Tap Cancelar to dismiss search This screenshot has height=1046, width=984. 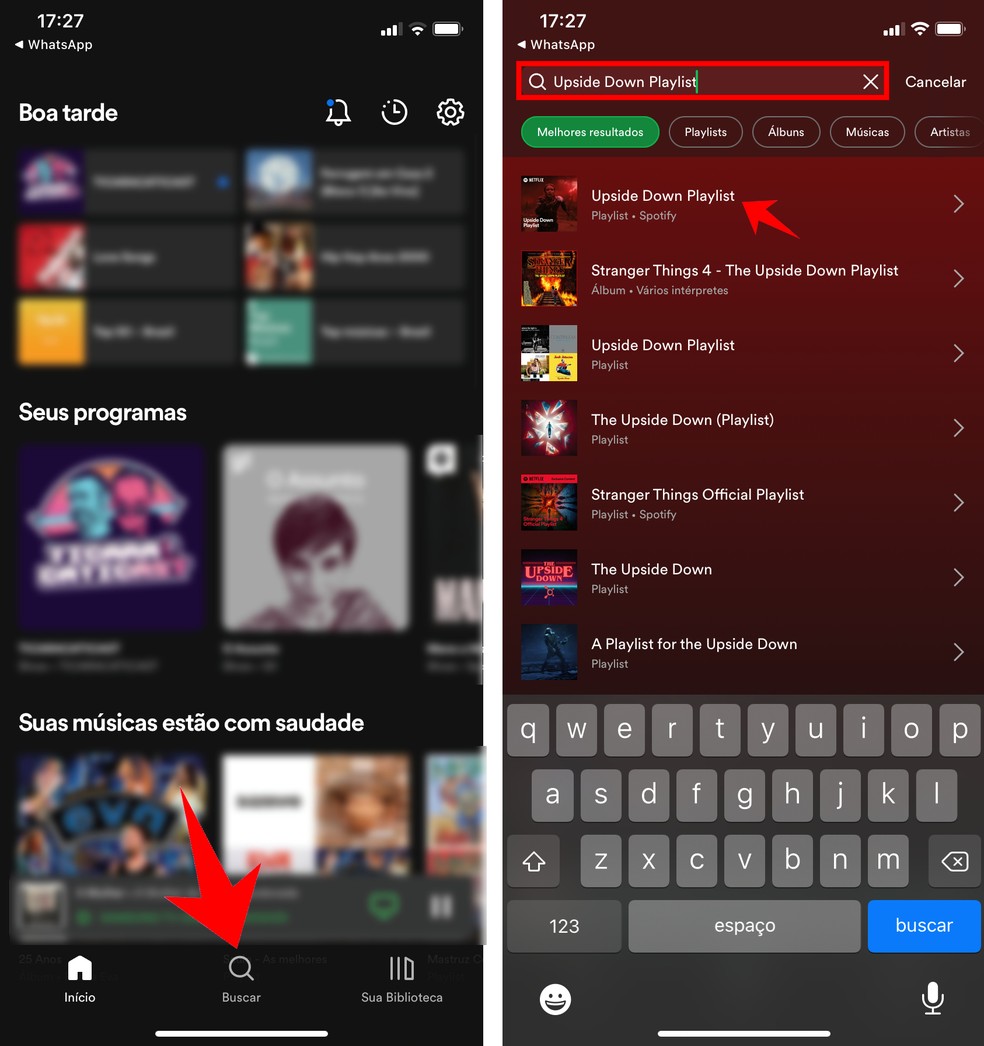point(936,82)
